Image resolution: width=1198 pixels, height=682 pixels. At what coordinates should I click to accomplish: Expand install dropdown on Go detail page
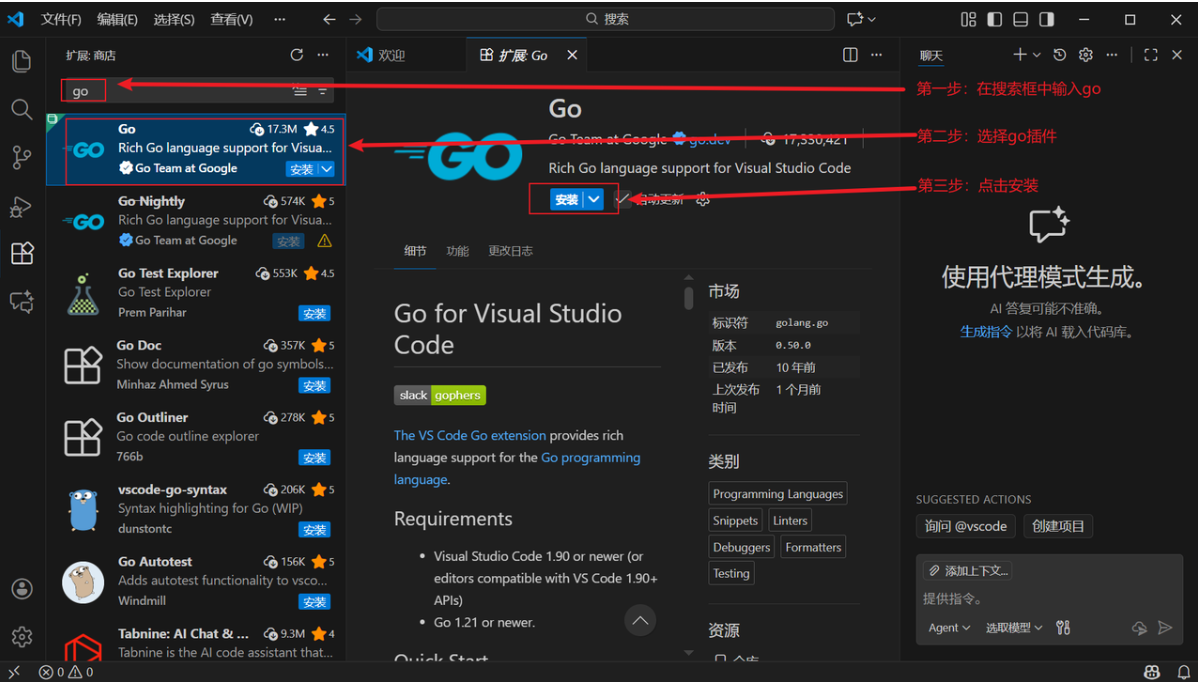click(594, 199)
